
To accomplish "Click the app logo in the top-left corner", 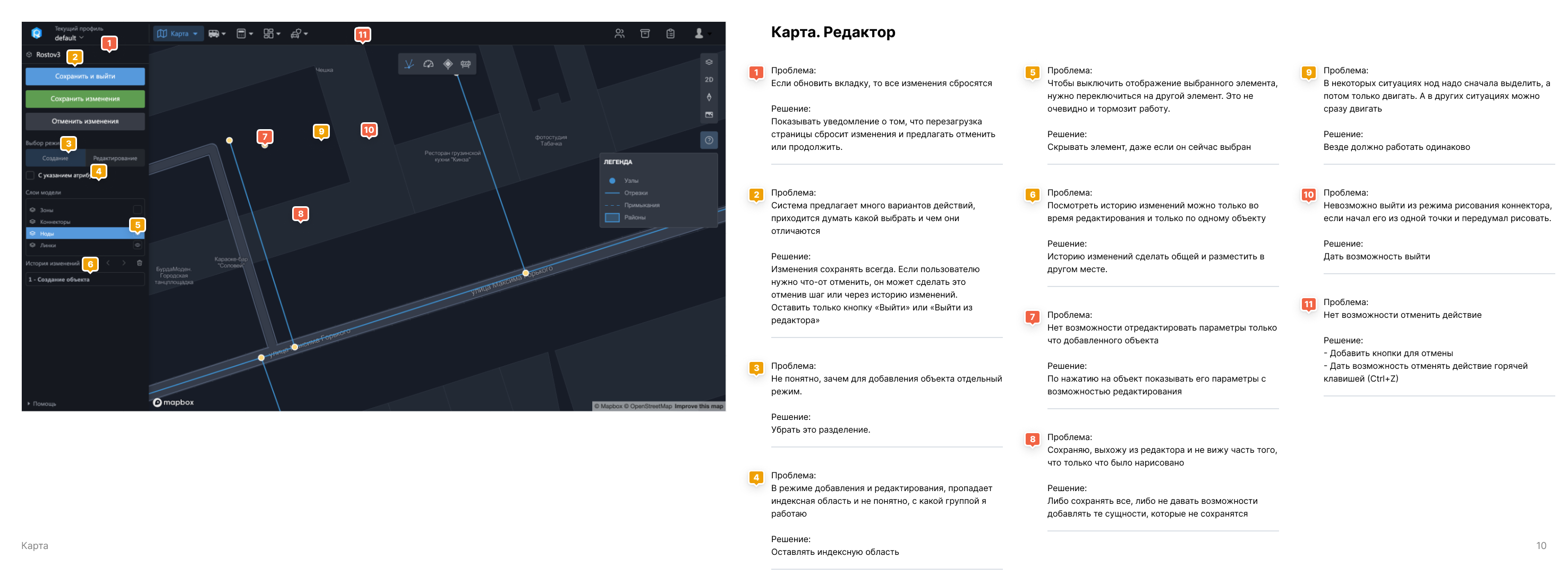I will pos(37,33).
